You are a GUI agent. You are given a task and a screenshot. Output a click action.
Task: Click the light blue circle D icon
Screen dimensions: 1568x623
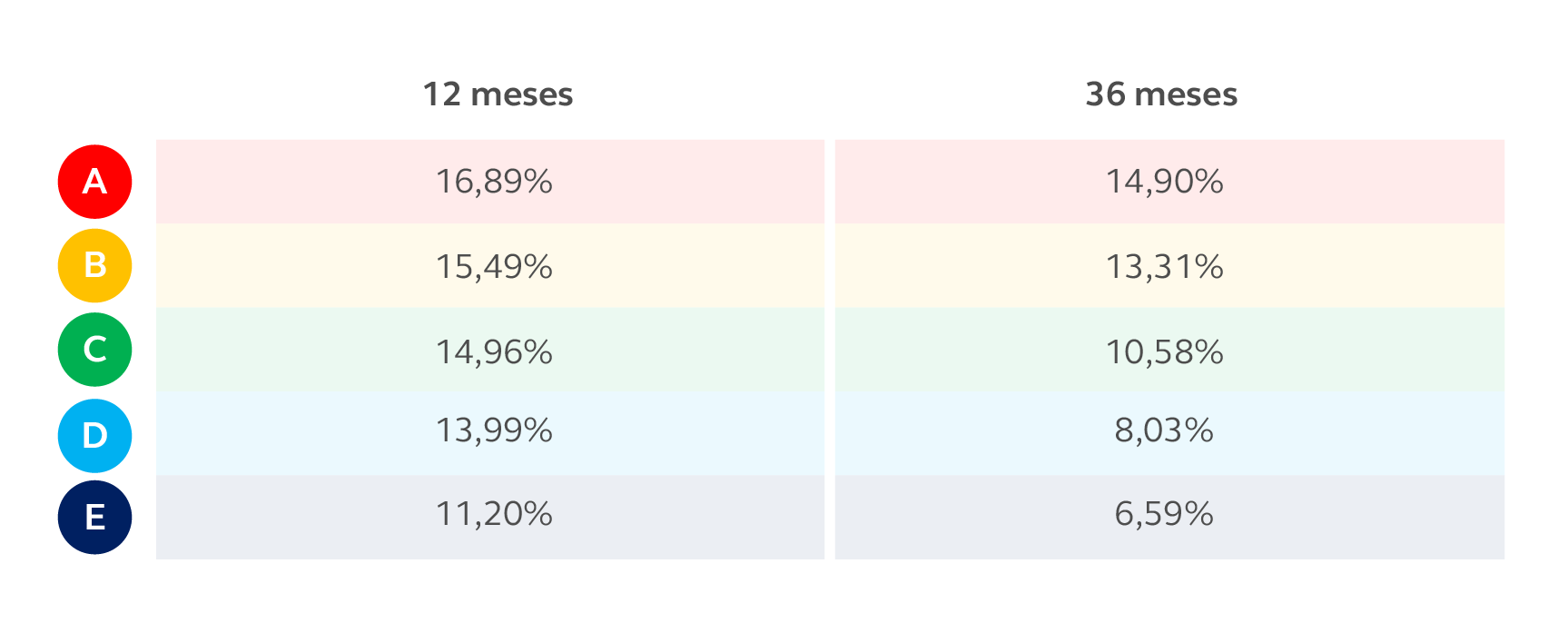(95, 435)
